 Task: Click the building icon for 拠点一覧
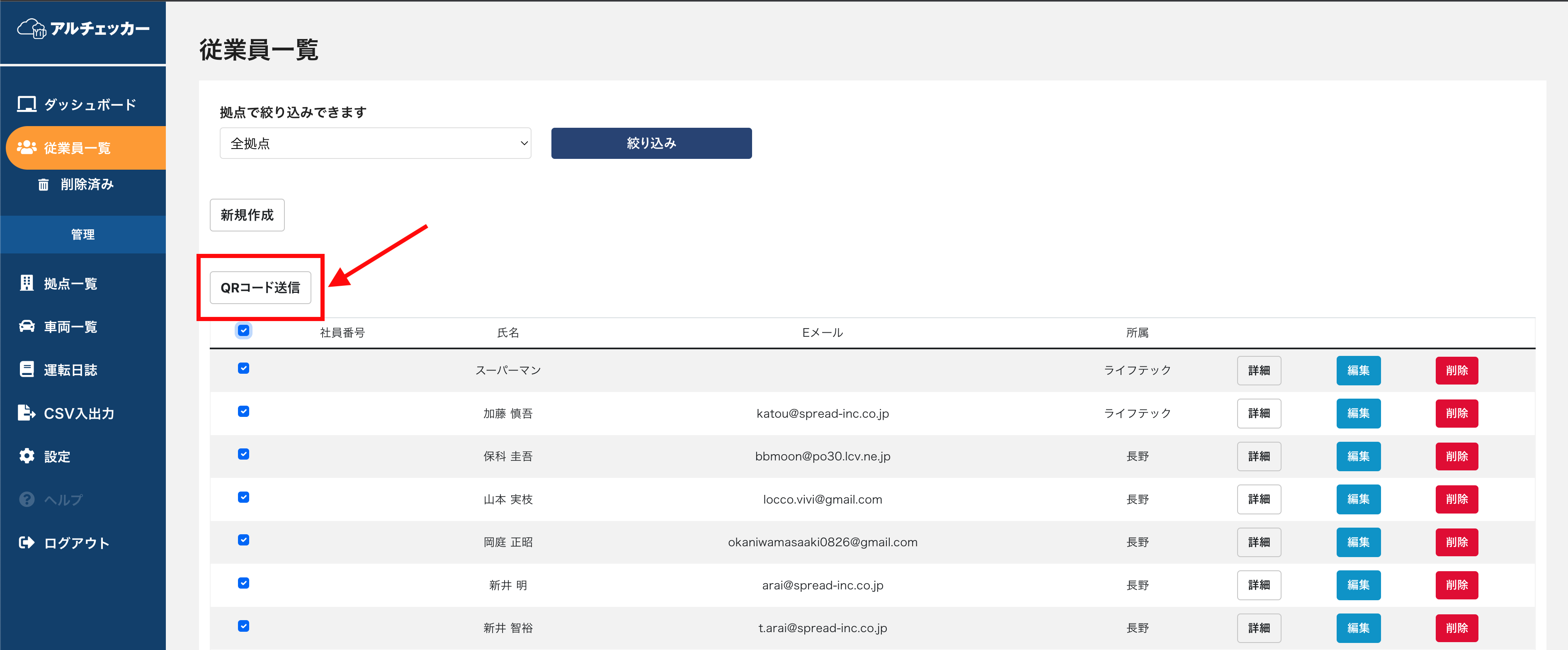click(27, 283)
